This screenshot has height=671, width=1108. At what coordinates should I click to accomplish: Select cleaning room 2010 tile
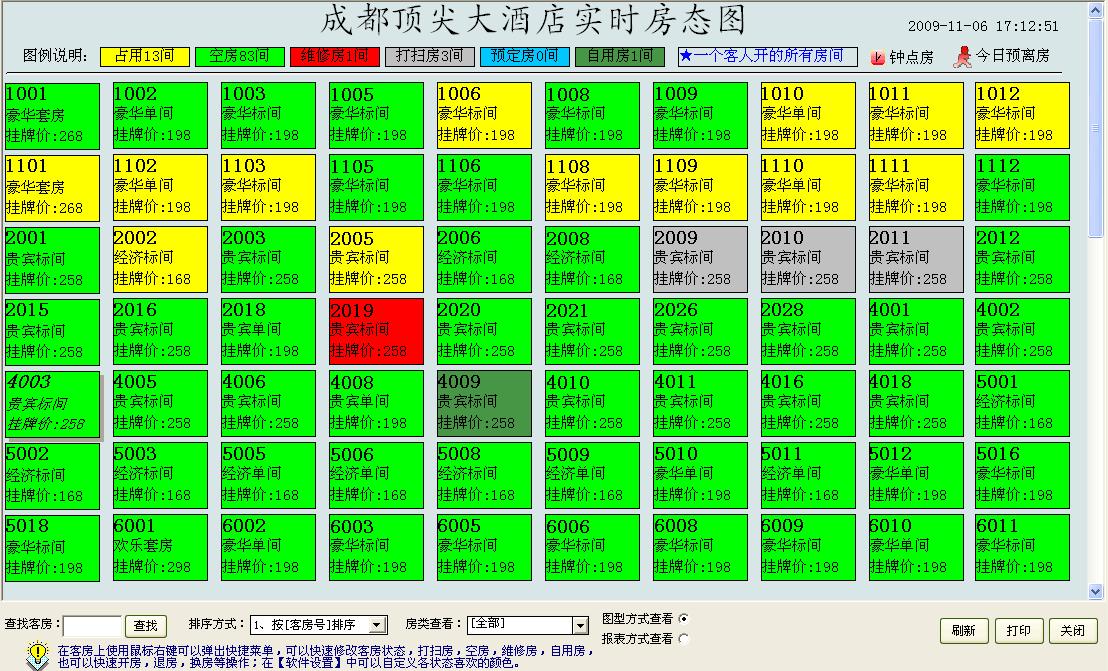coord(808,259)
